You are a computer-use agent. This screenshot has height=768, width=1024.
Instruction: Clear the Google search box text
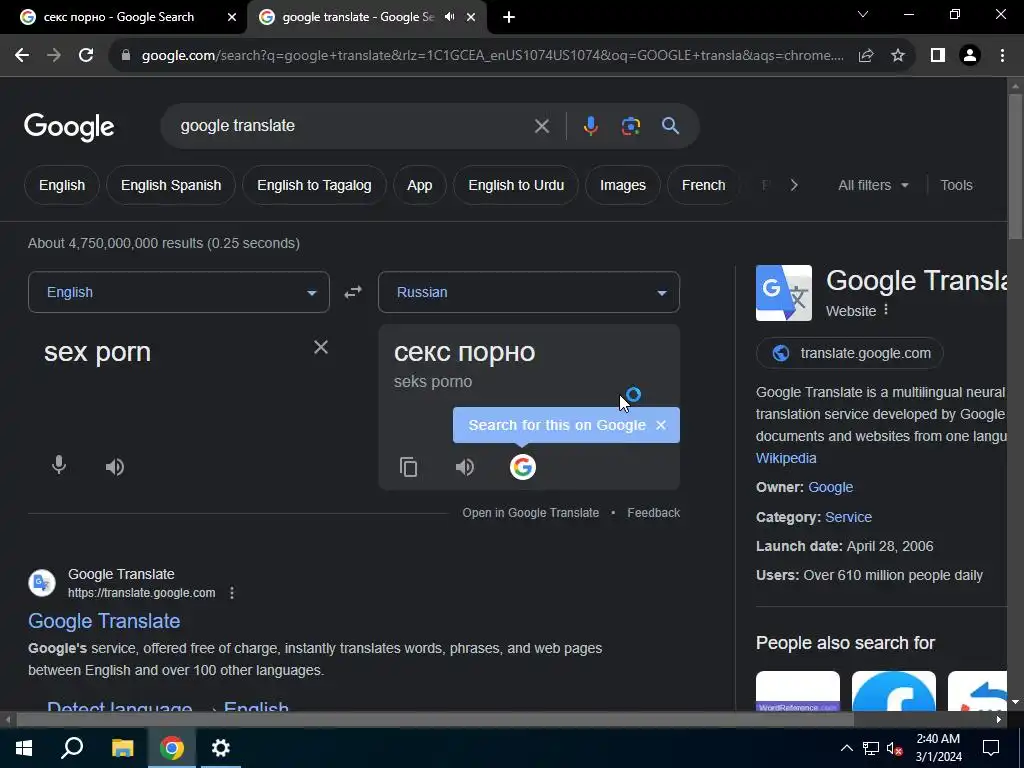(541, 126)
